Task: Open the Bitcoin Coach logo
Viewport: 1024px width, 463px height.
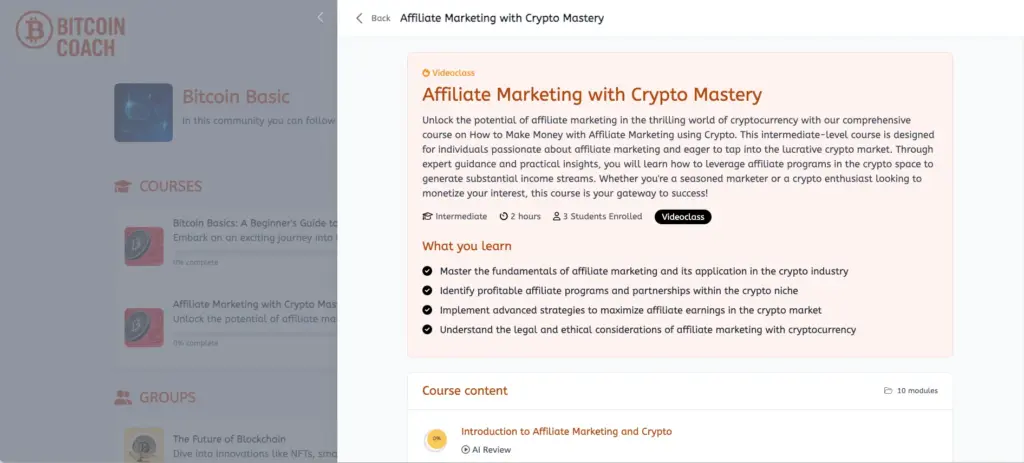Action: point(70,34)
